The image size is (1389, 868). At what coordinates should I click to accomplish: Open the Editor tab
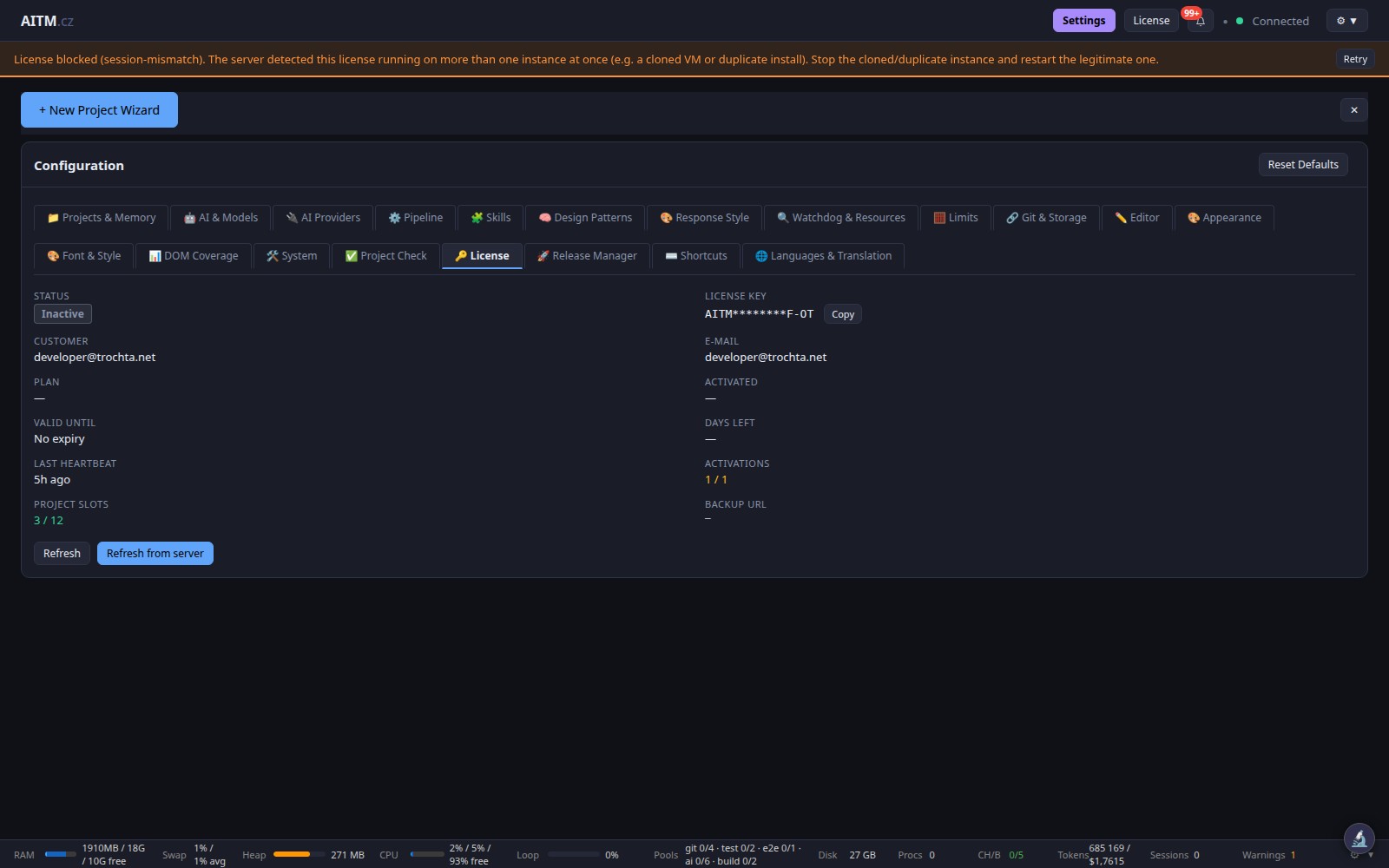click(x=1137, y=218)
